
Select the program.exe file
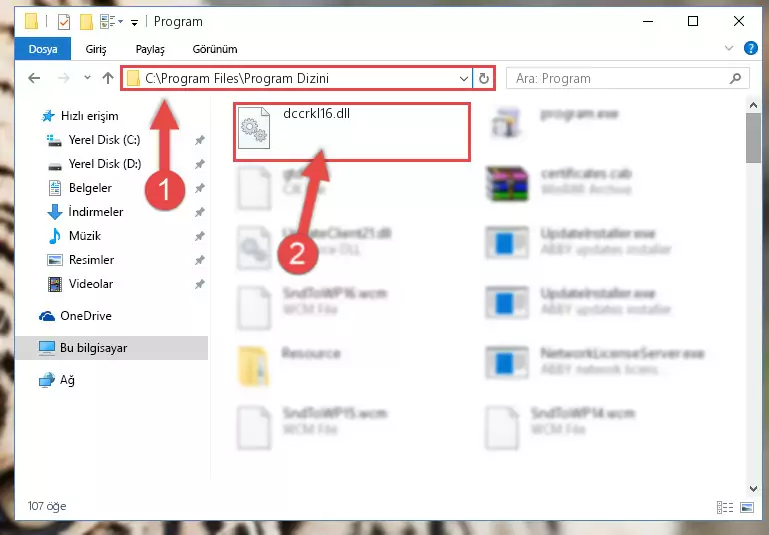tap(556, 122)
